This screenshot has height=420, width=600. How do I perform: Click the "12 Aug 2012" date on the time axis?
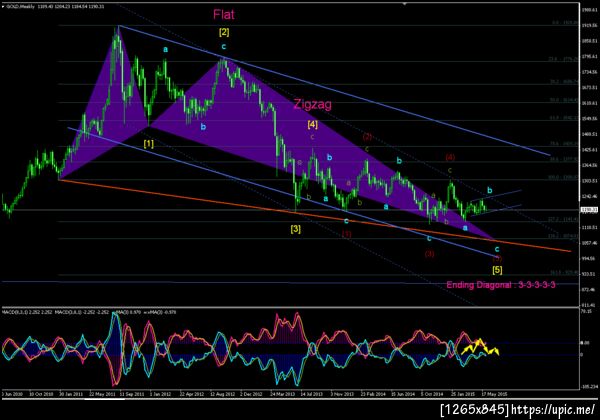click(x=222, y=394)
